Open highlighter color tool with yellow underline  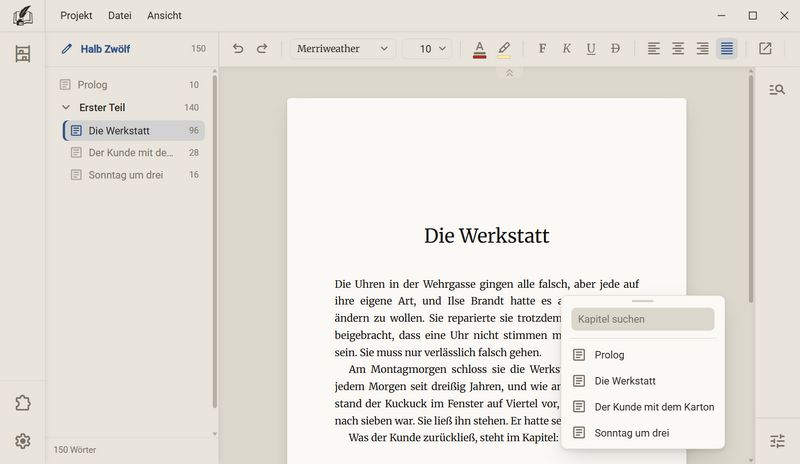[504, 49]
